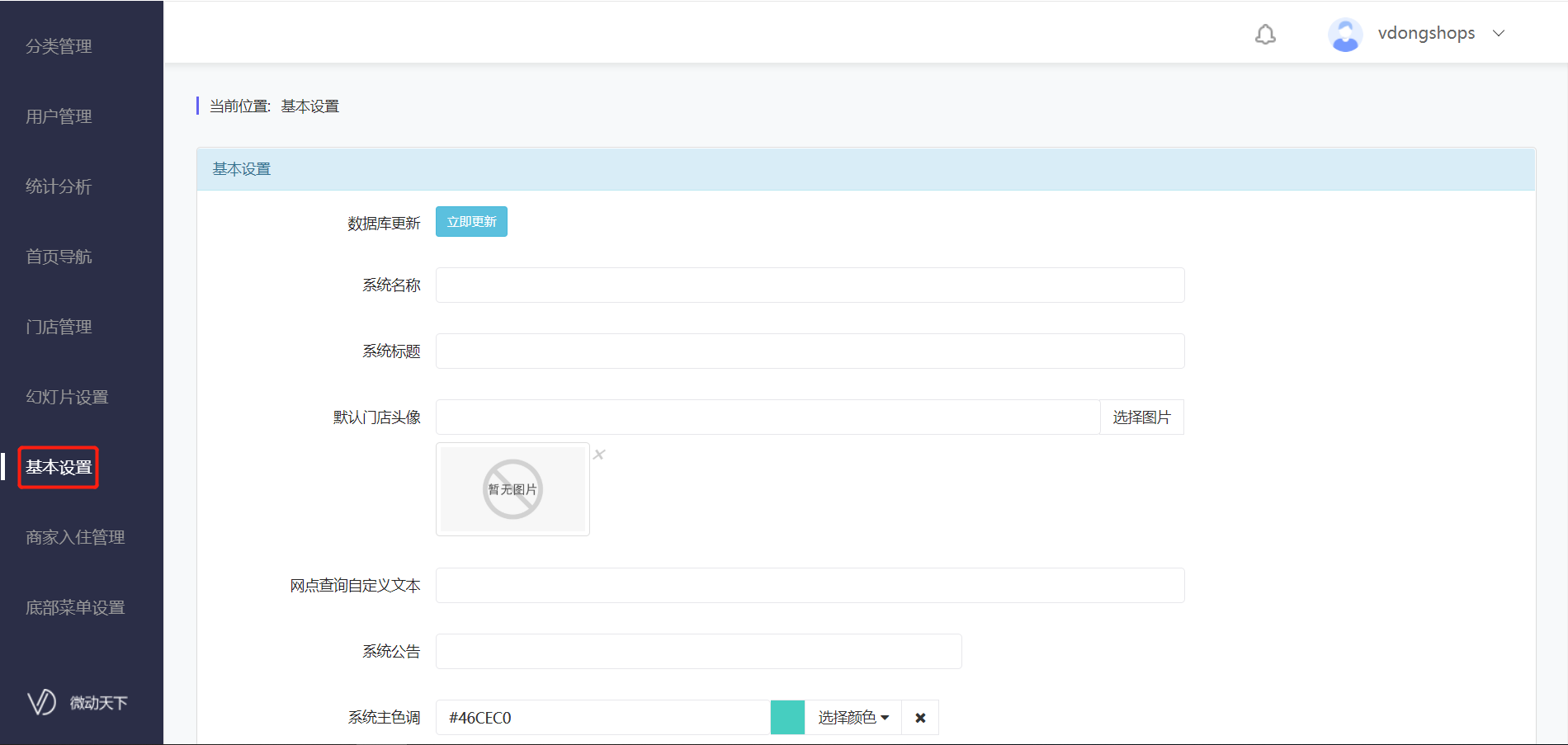The width and height of the screenshot is (1568, 745).
Task: Click the user avatar icon
Action: click(1344, 34)
